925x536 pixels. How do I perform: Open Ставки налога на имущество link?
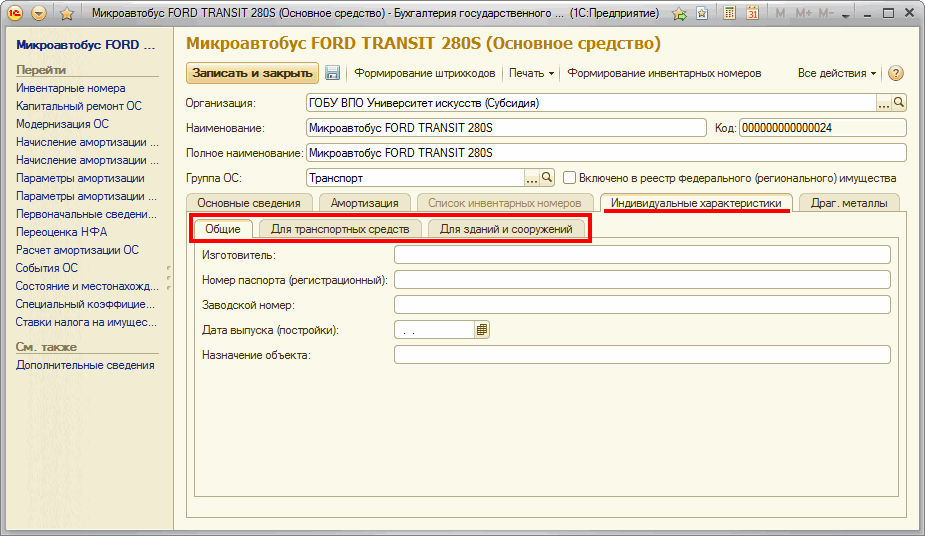click(87, 322)
